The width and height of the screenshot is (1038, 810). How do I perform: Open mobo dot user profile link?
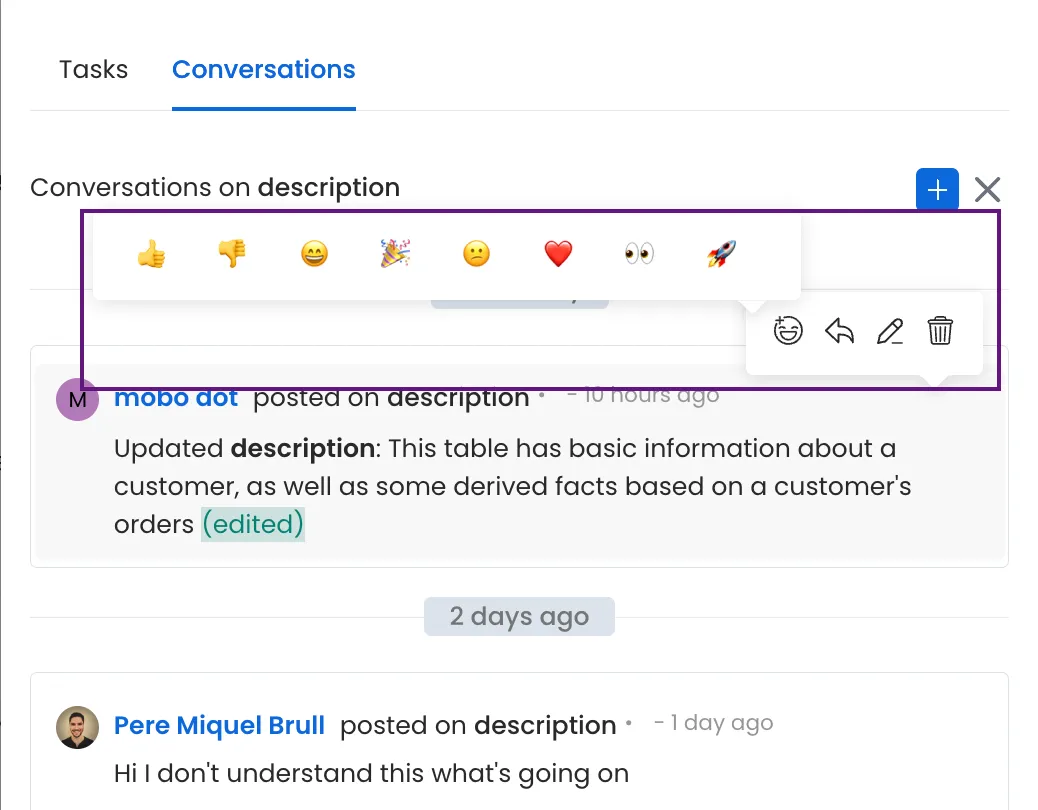[176, 398]
